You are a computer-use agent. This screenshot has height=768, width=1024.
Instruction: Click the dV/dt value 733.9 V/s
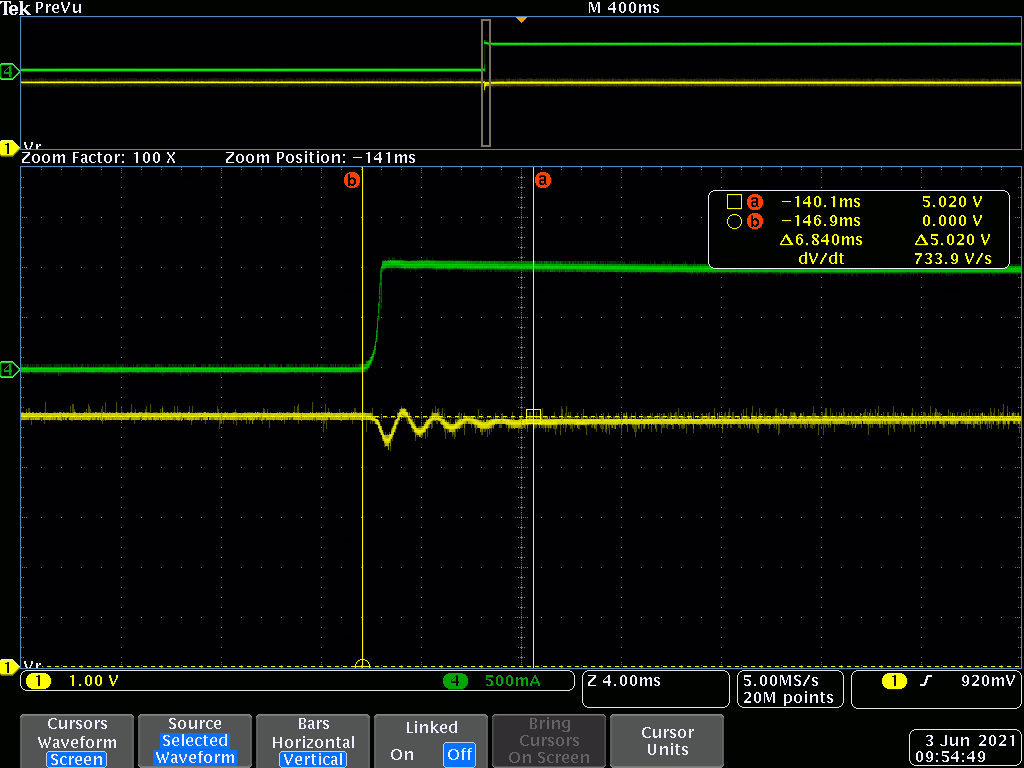[x=953, y=259]
